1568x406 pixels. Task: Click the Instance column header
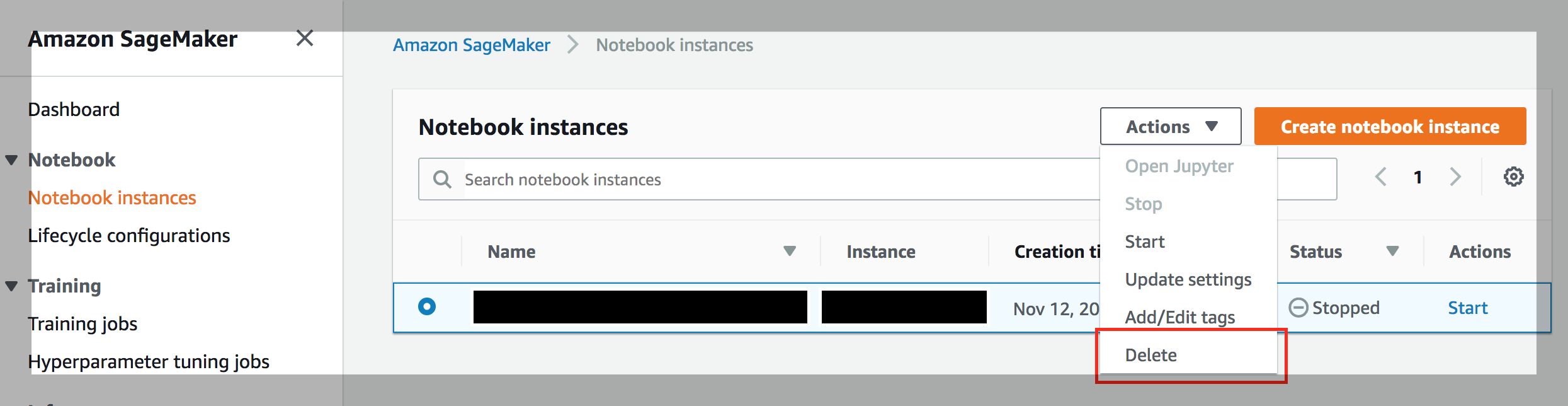(881, 252)
